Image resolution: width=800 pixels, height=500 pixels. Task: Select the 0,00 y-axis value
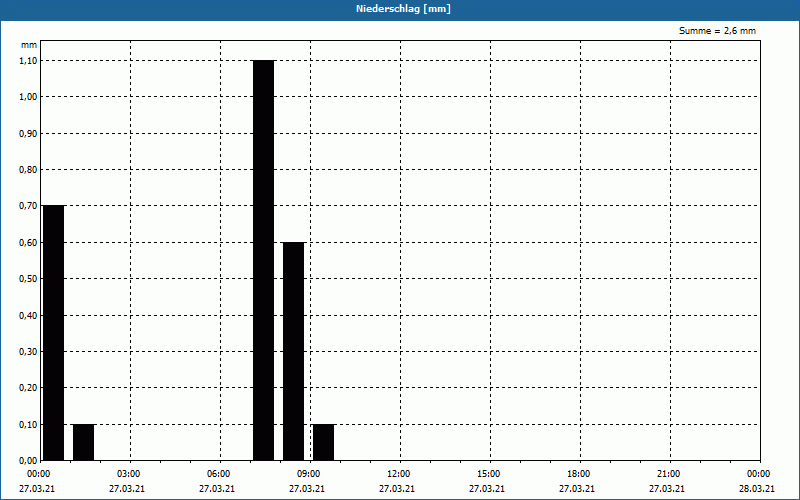[x=28, y=461]
